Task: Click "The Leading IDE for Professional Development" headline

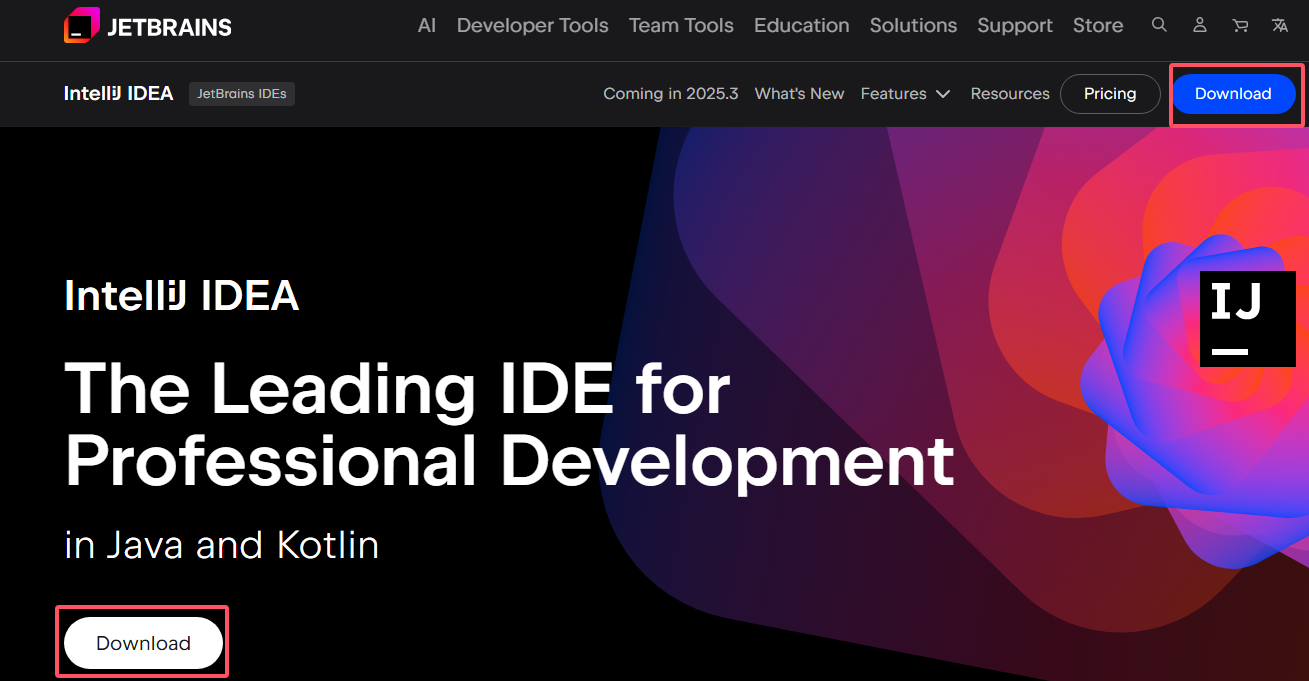Action: tap(509, 424)
